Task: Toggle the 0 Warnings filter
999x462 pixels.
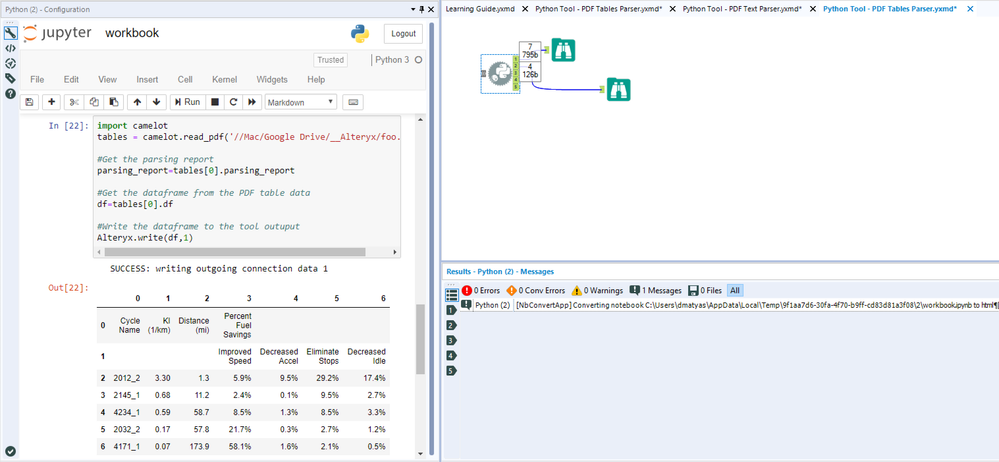Action: tap(597, 291)
